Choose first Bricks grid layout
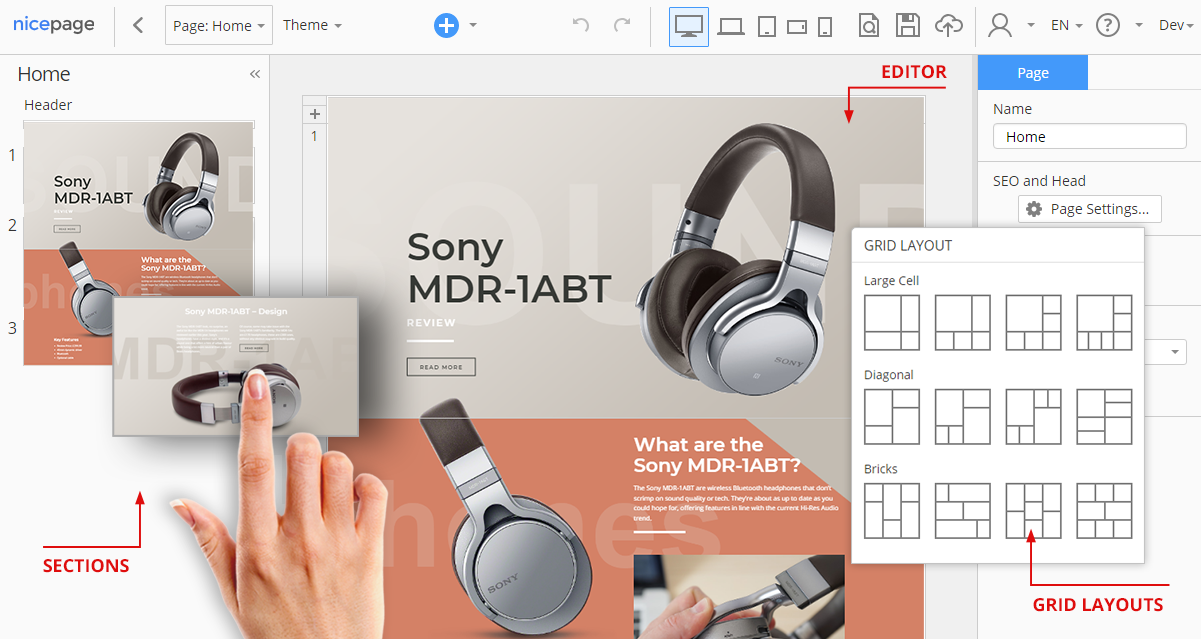Screen dimensions: 1201x639 [x=892, y=511]
